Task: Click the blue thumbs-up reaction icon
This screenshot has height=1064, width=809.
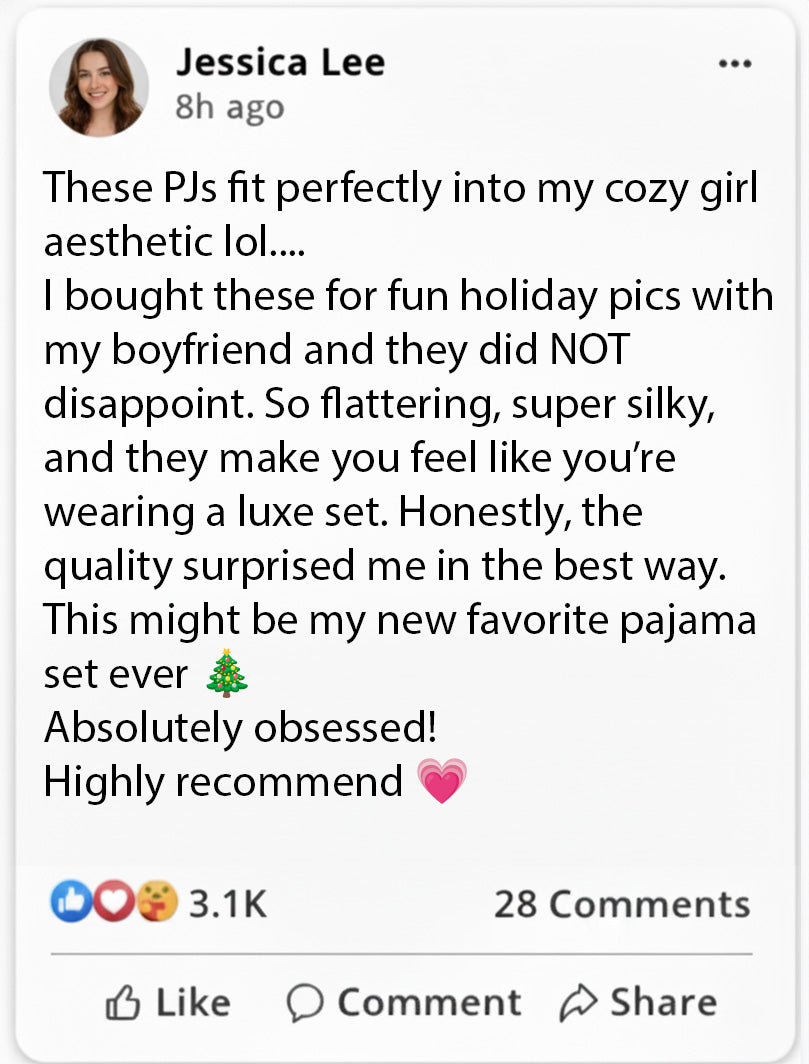Action: click(69, 903)
